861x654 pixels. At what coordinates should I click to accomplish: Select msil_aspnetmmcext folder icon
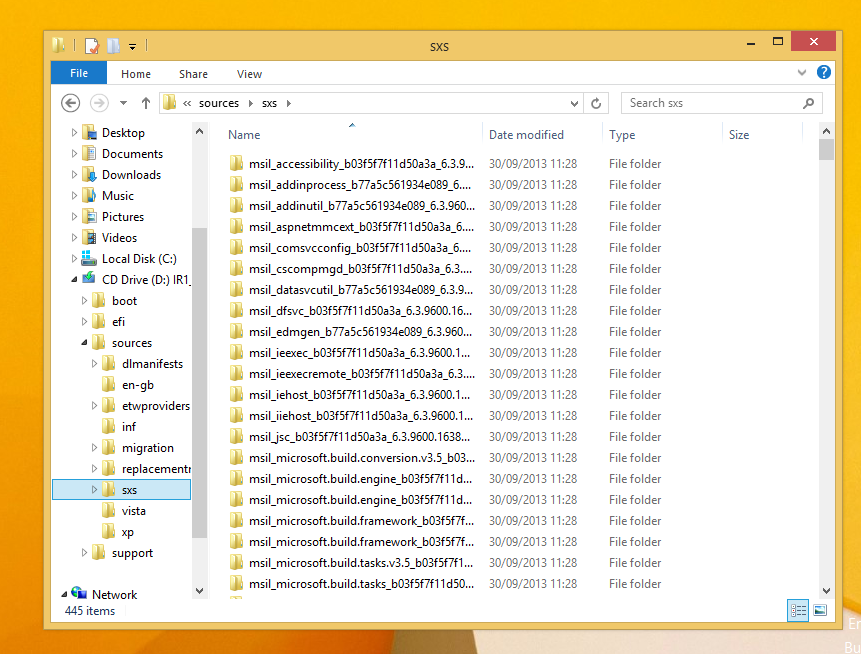pos(236,226)
